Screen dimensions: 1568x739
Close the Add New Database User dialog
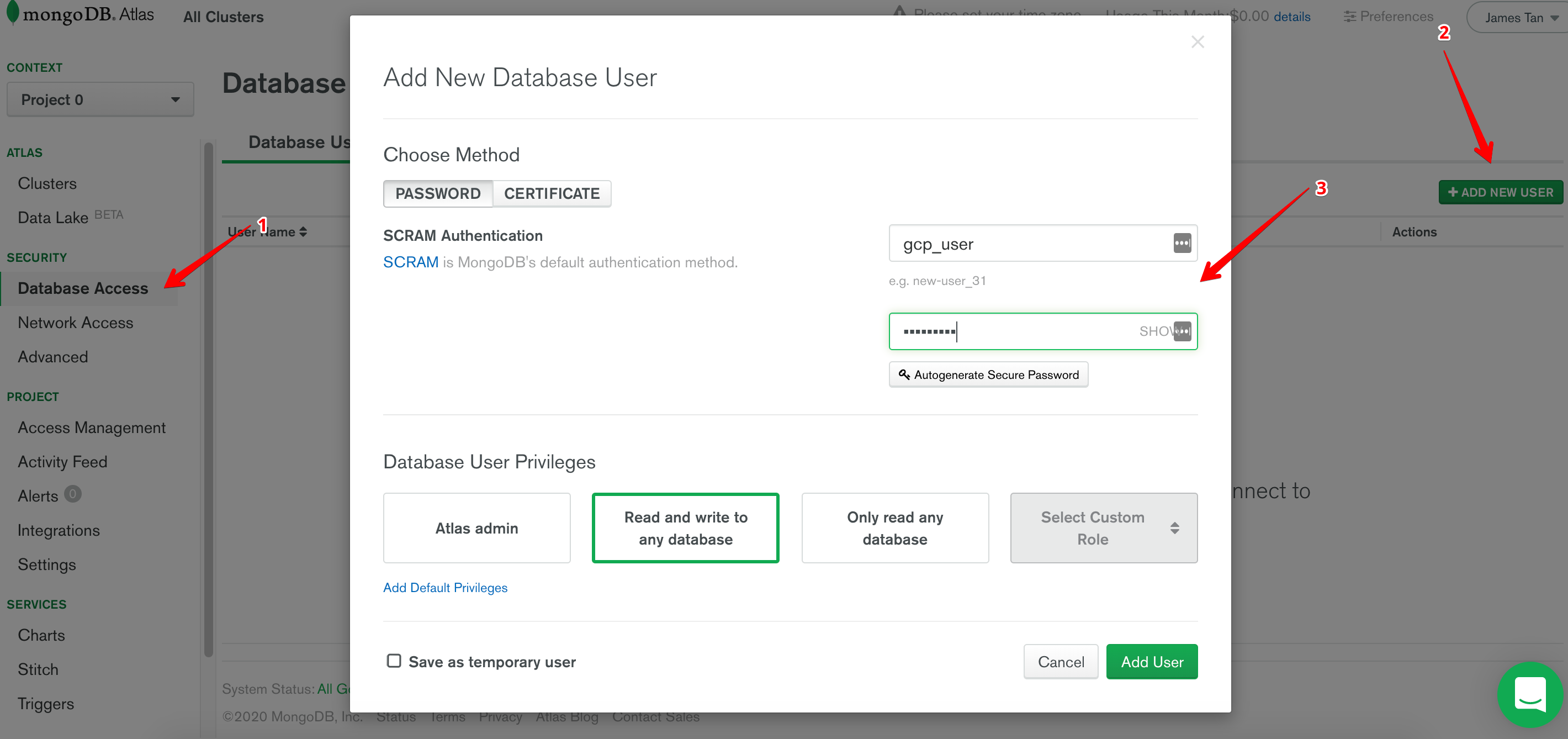(1198, 41)
